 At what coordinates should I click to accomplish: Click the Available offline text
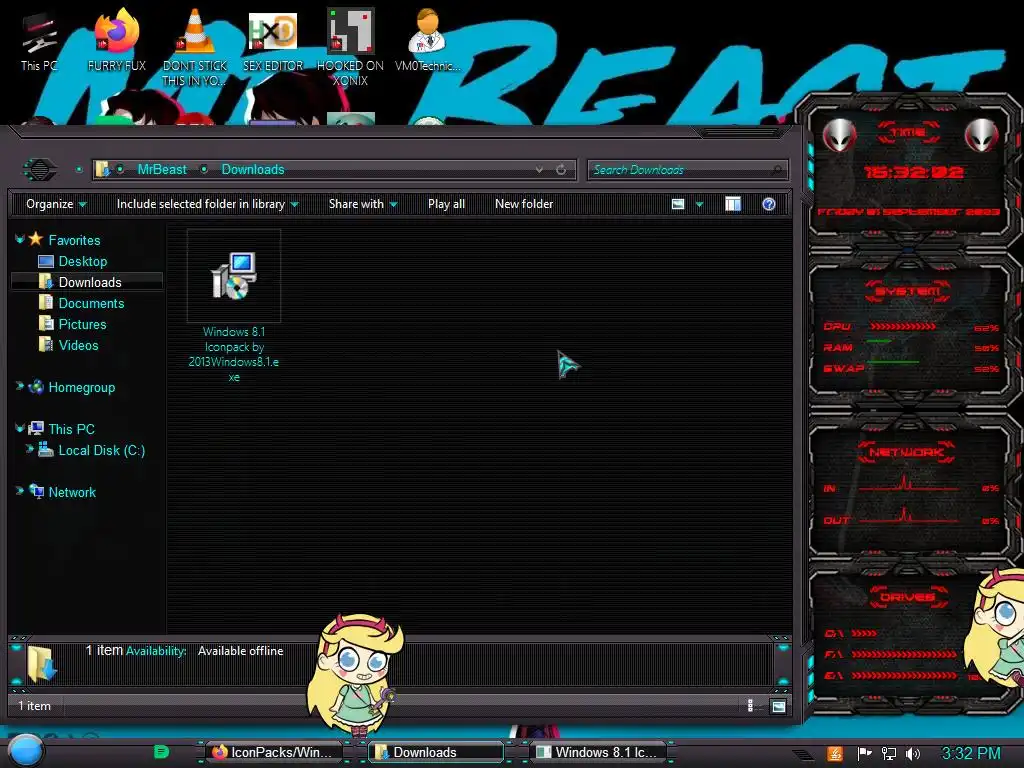tap(240, 651)
